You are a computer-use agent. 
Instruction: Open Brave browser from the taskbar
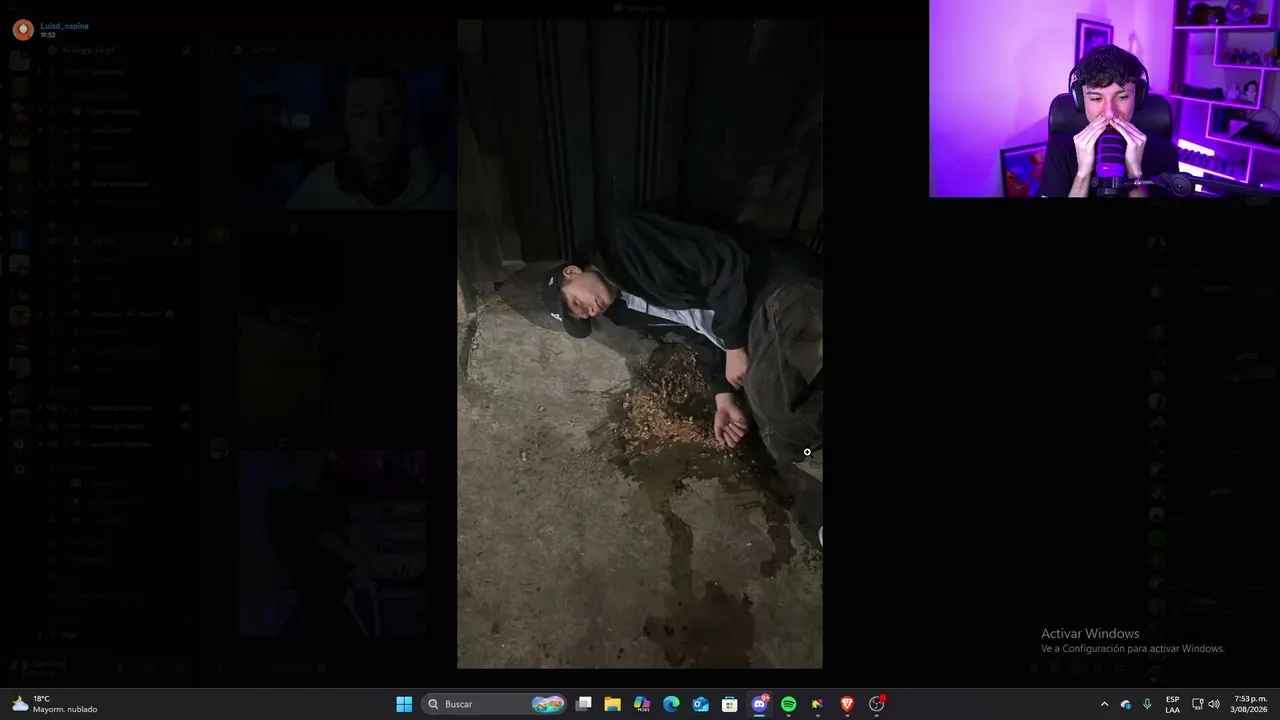(x=847, y=704)
